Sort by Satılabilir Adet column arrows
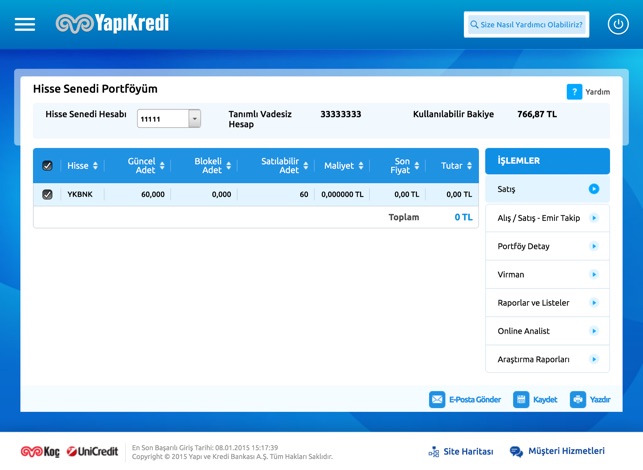This screenshot has width=643, height=470. (306, 166)
